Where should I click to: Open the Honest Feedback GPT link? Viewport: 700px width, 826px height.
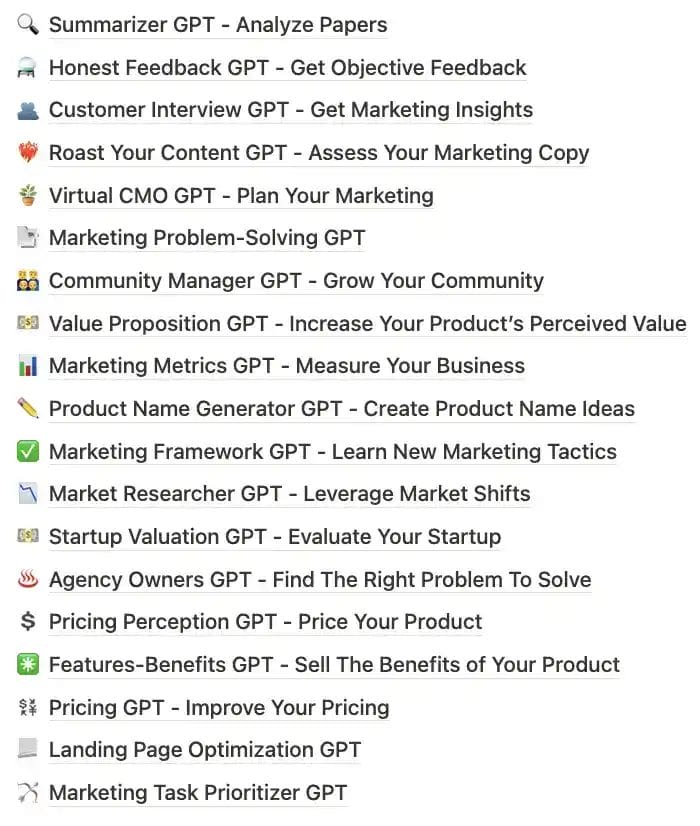tap(287, 67)
